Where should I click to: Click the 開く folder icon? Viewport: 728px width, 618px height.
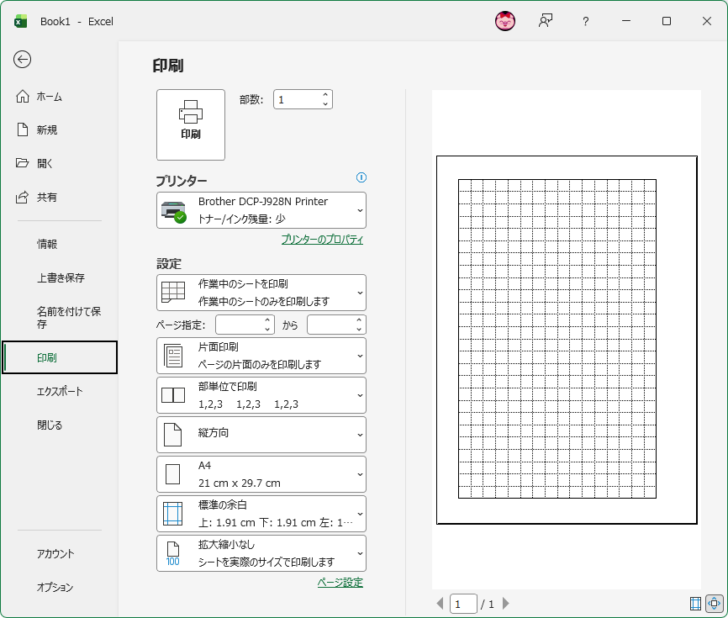pos(22,163)
